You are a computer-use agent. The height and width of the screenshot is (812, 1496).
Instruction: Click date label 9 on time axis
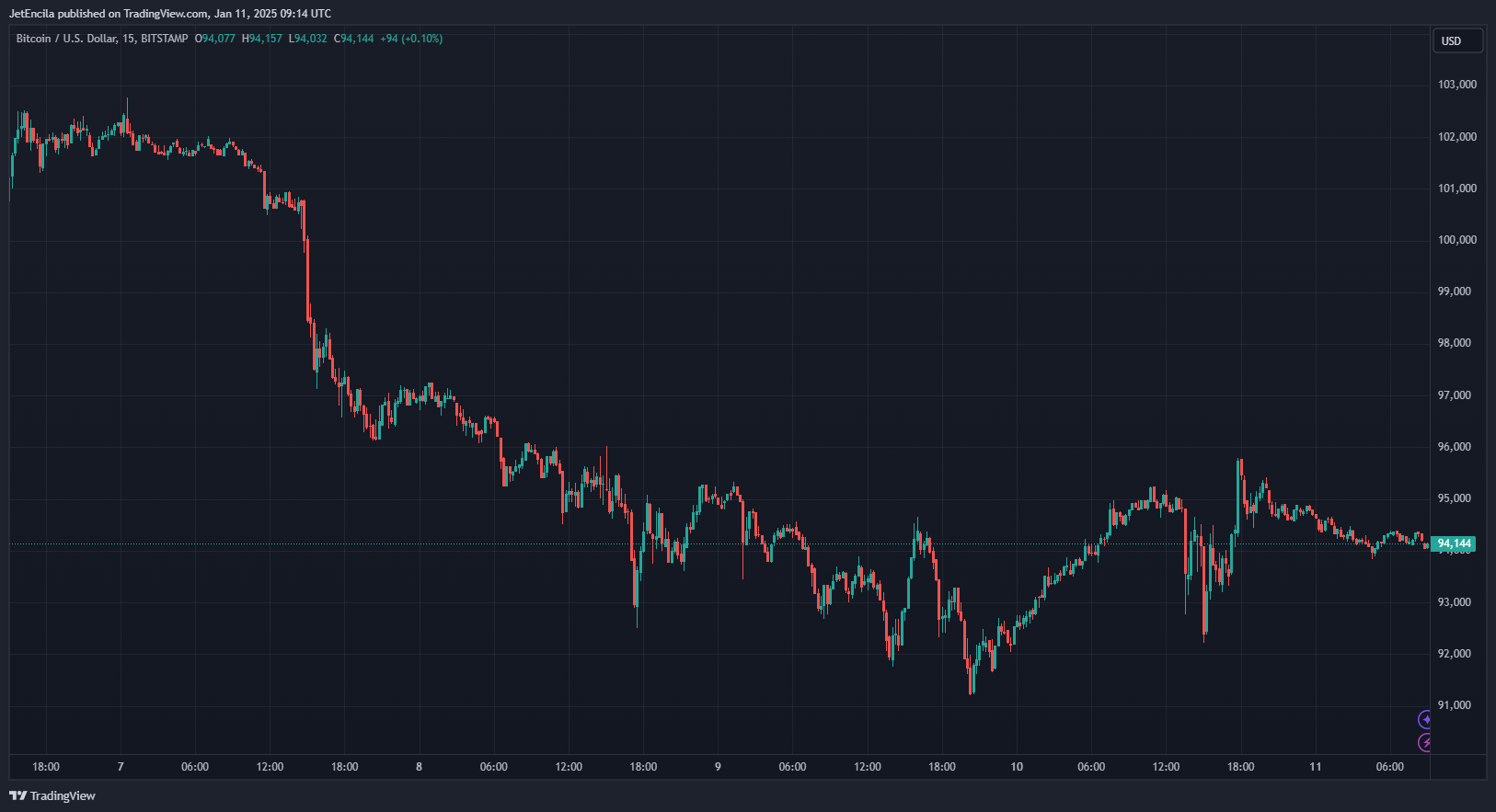[x=718, y=767]
